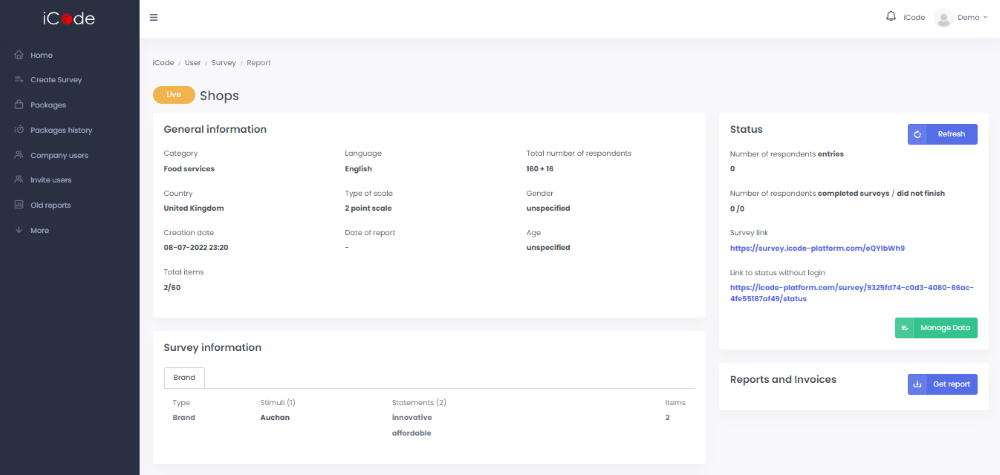Click the Invite users icon

(x=19, y=180)
